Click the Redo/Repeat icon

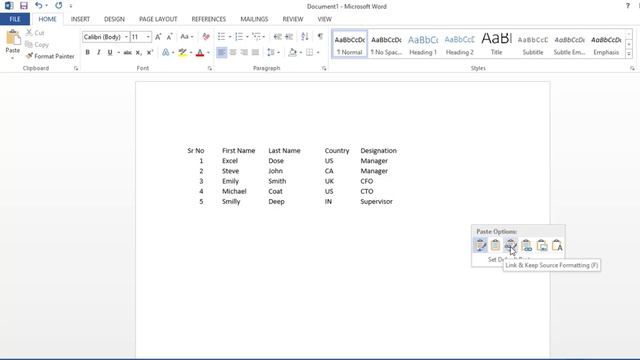tap(59, 6)
